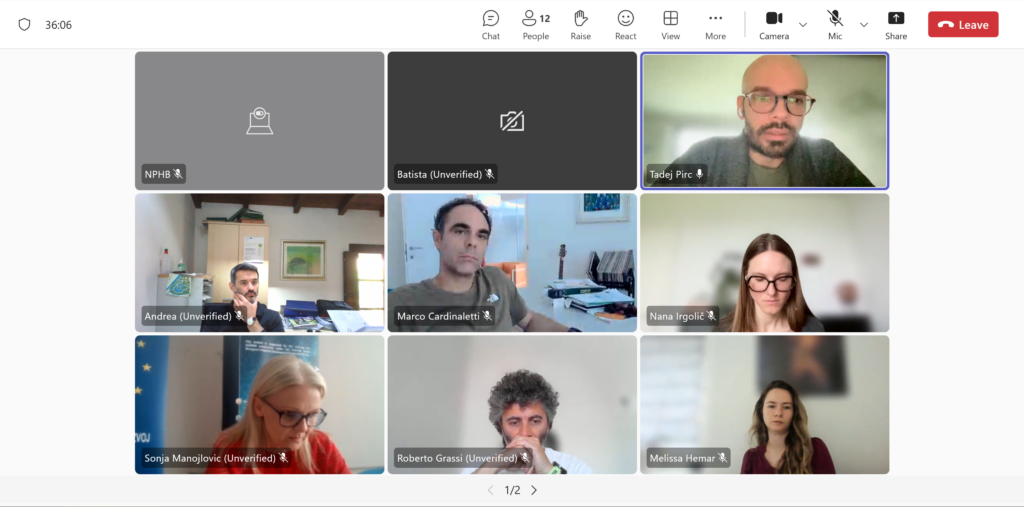Screen dimensions: 1024x507
Task: Open the More actions menu
Action: (715, 25)
